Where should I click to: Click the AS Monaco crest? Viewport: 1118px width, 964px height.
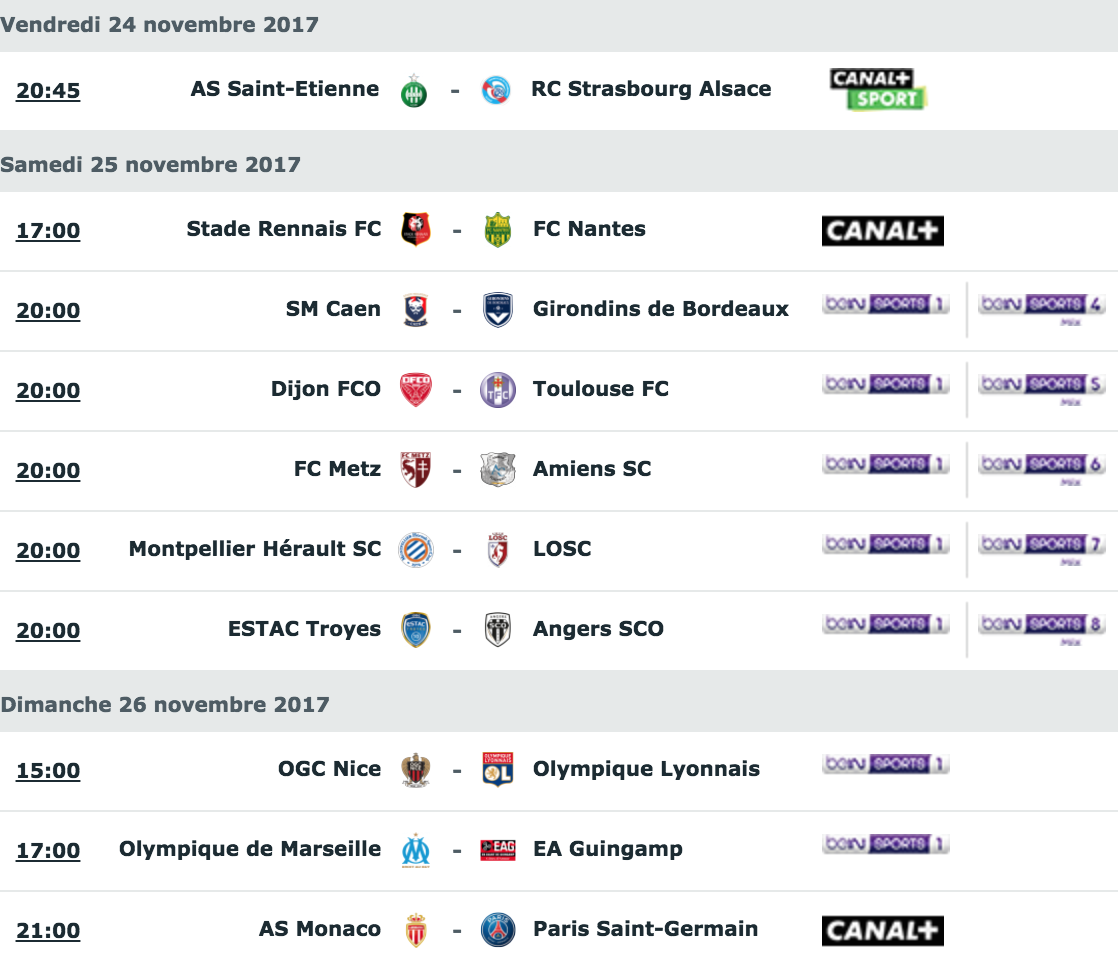pos(416,930)
